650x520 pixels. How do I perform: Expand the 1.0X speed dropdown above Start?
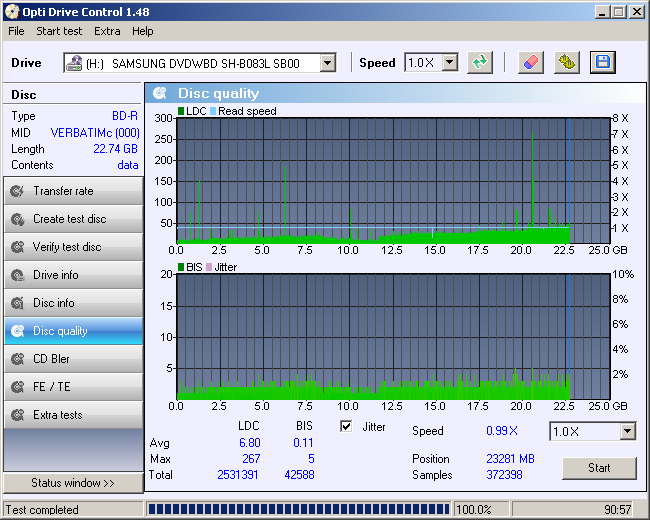(627, 431)
